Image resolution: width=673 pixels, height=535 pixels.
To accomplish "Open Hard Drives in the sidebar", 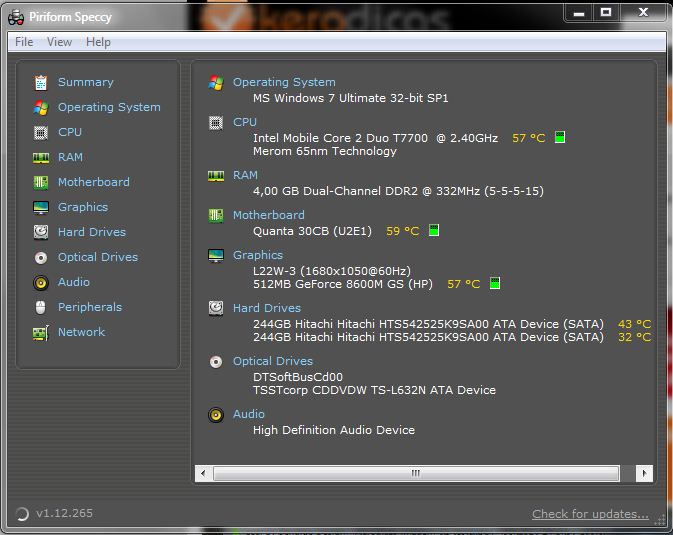I will point(92,232).
